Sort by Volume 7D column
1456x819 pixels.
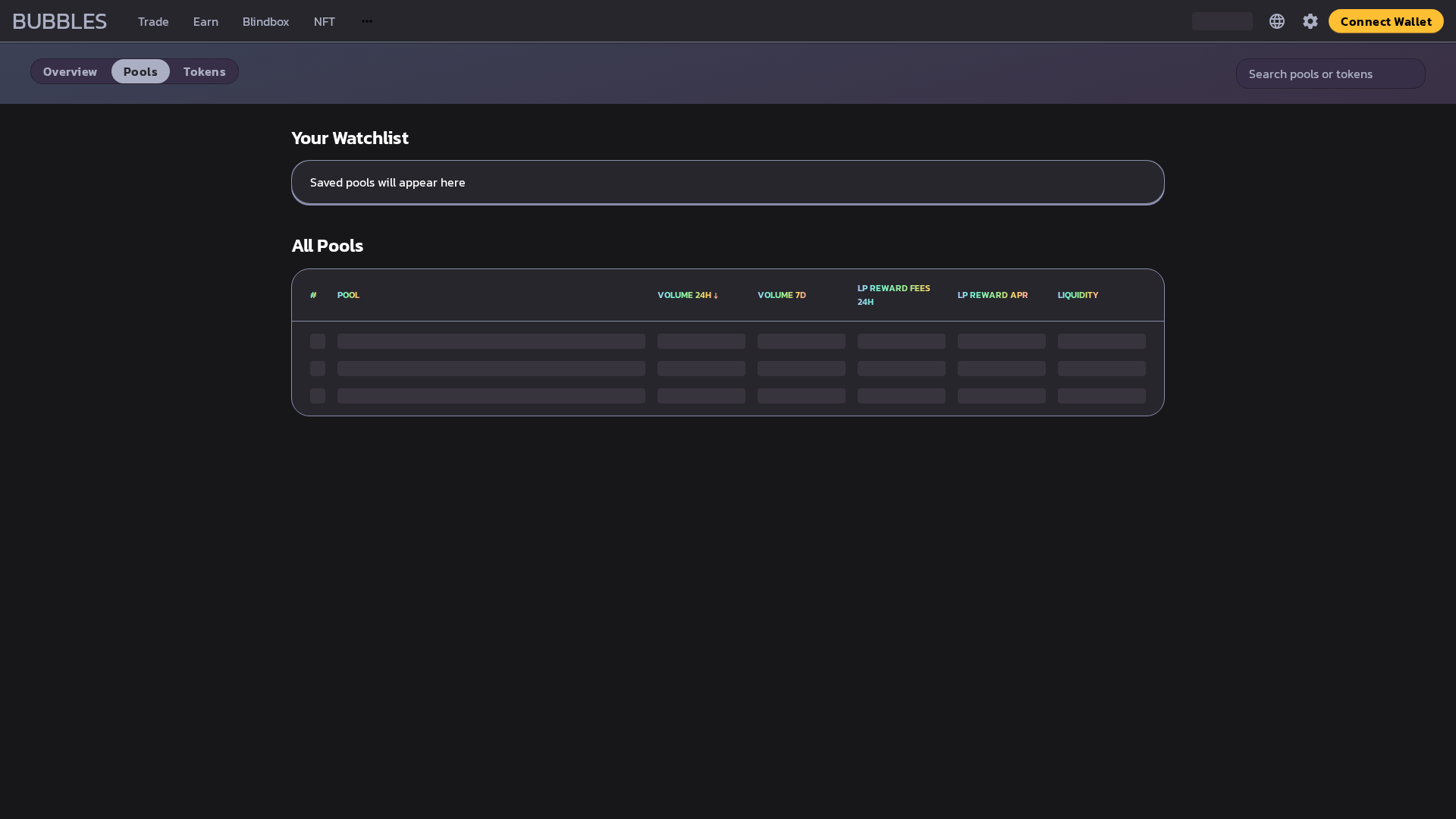coord(782,295)
